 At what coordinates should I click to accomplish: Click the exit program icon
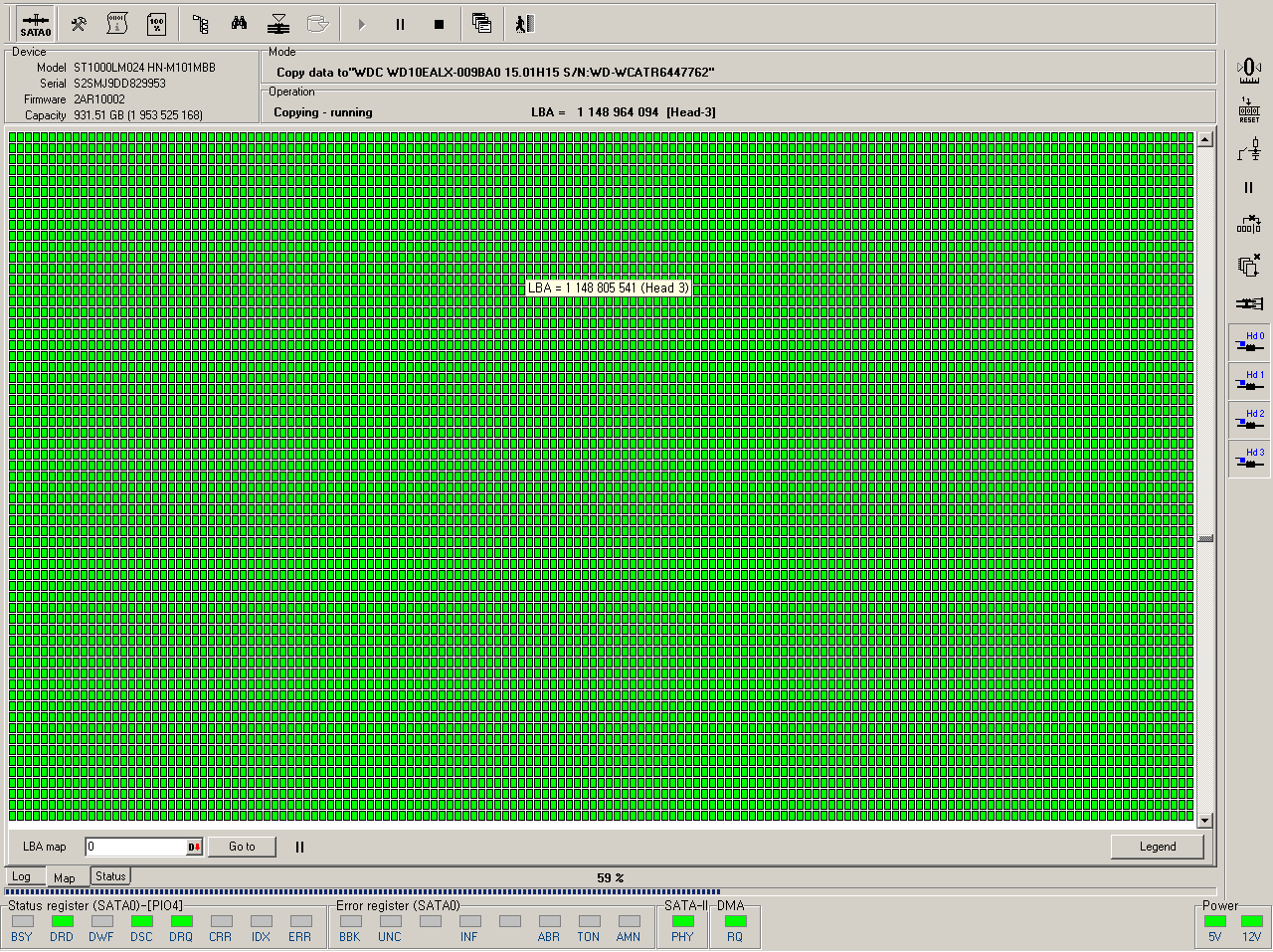[x=524, y=24]
